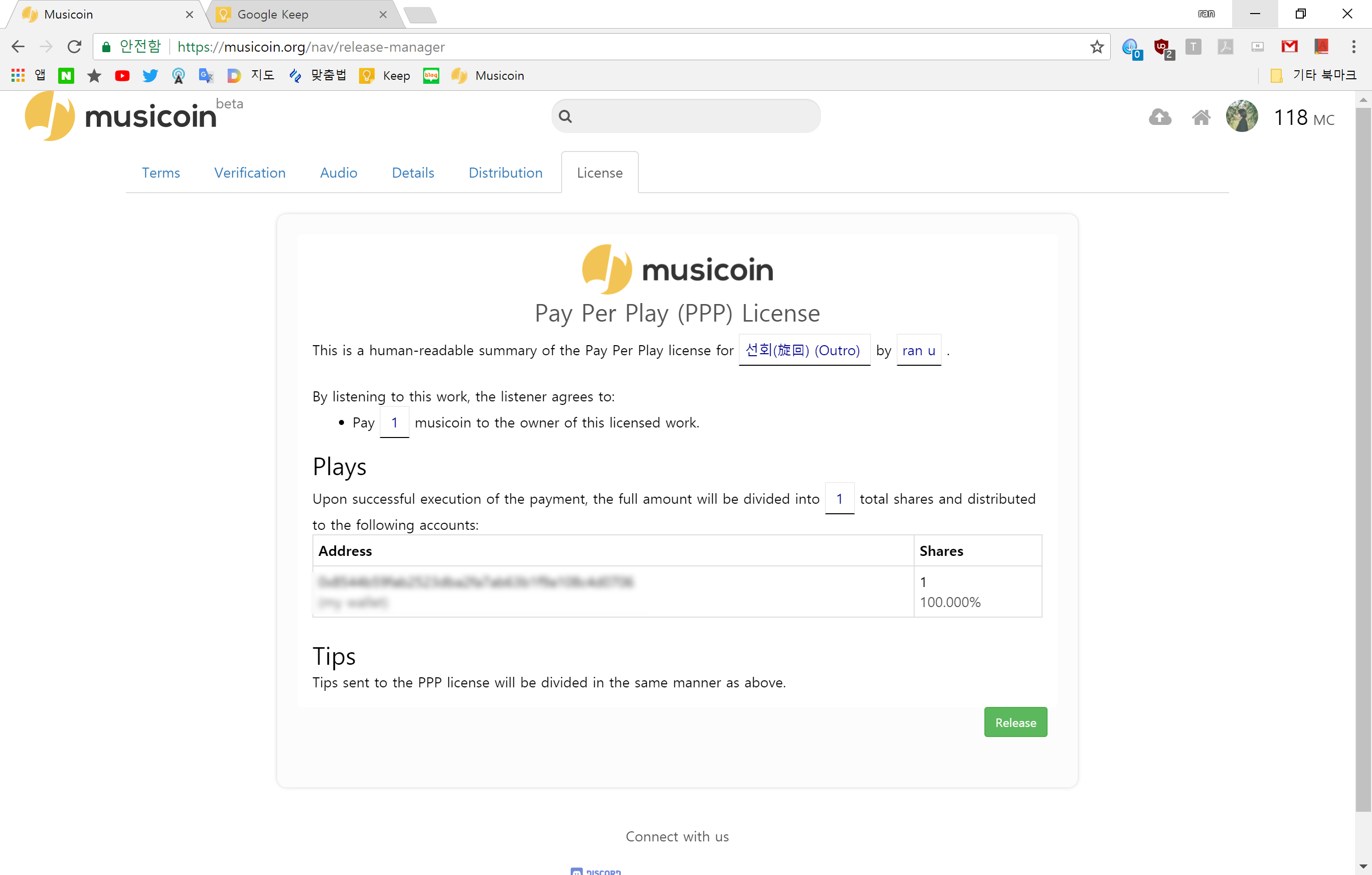The width and height of the screenshot is (1372, 875).
Task: Switch to the Terms tab
Action: [161, 173]
